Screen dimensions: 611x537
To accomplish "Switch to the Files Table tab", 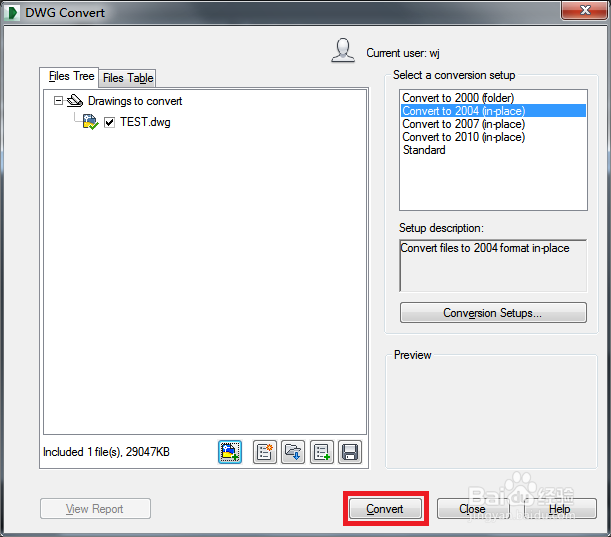I will click(x=128, y=78).
